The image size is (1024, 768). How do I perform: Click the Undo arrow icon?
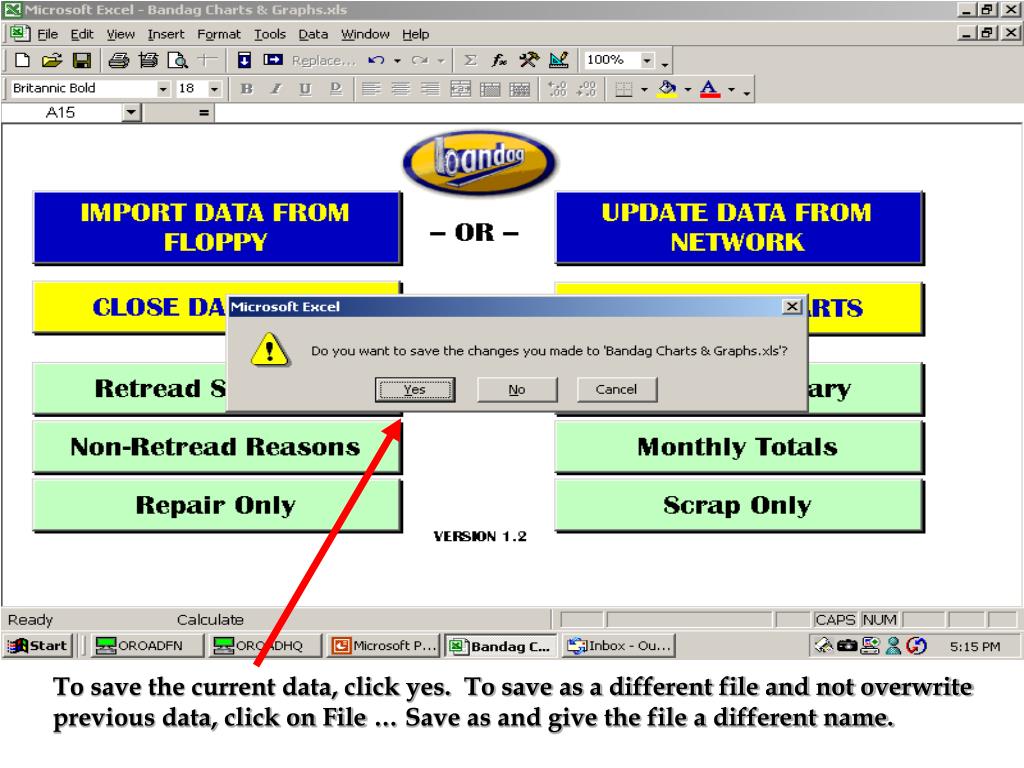(376, 60)
